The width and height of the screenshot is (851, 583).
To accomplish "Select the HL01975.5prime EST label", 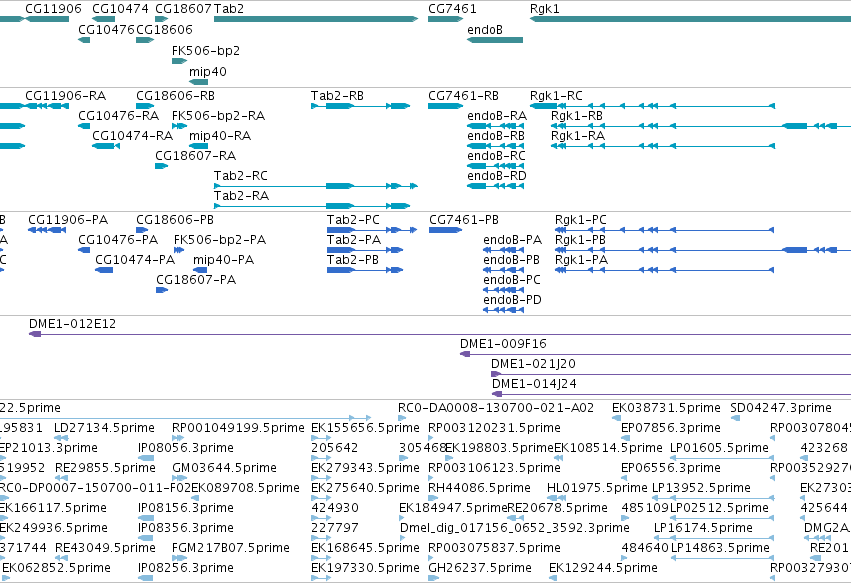I will [597, 488].
